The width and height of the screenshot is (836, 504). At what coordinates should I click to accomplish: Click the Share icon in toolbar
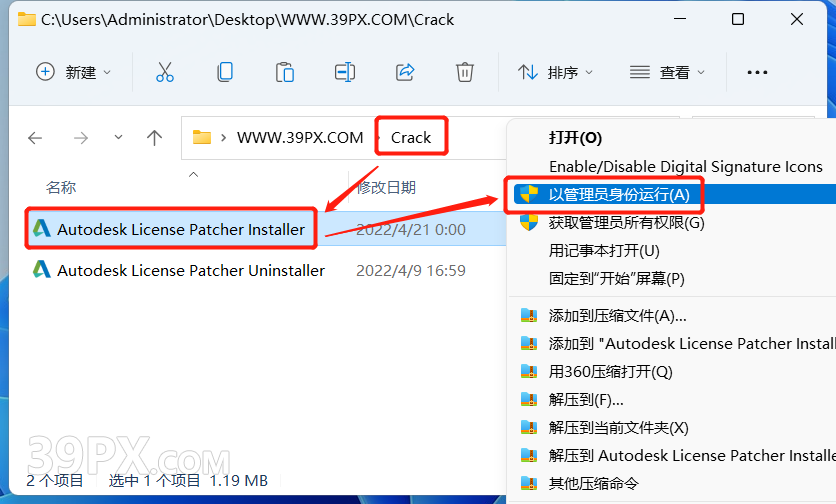click(405, 72)
